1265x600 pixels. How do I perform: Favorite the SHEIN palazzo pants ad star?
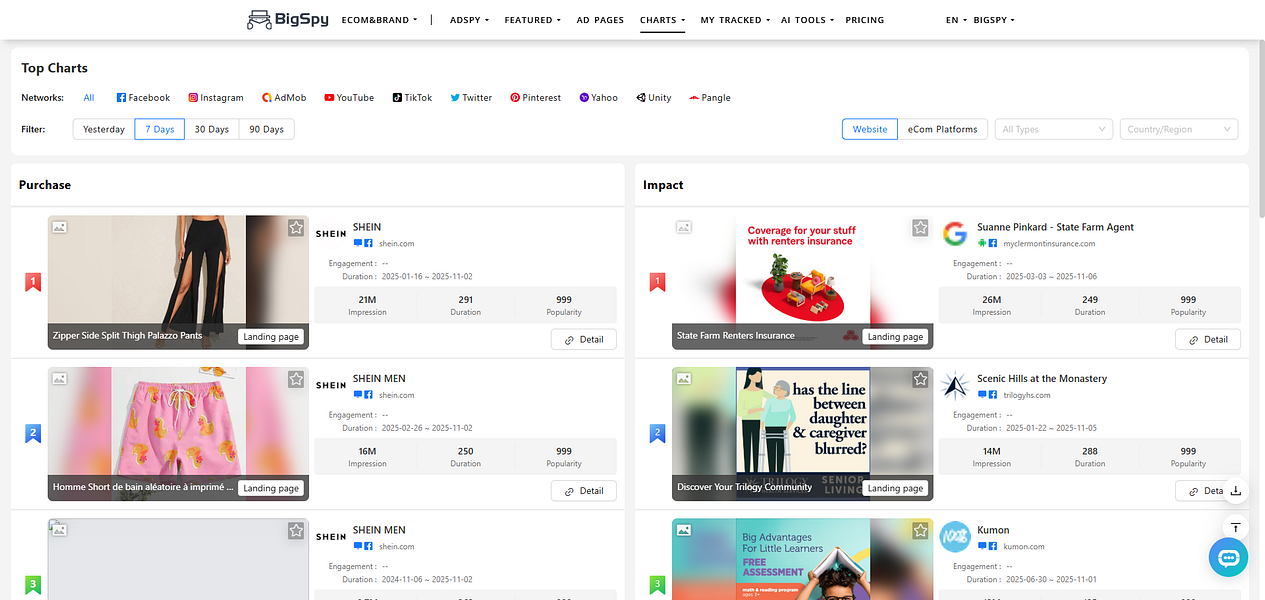tap(296, 228)
